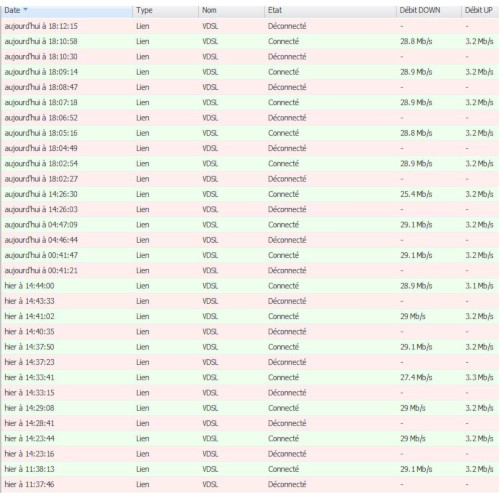The width and height of the screenshot is (500, 500).
Task: Sort by the Etat column header
Action: coord(331,11)
